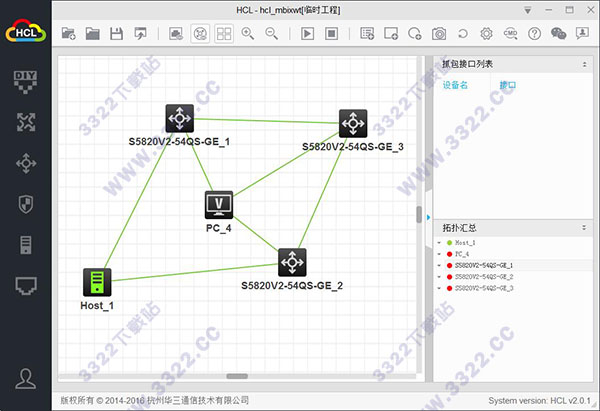Start all devices with the play icon
The width and height of the screenshot is (600, 411).
click(307, 34)
